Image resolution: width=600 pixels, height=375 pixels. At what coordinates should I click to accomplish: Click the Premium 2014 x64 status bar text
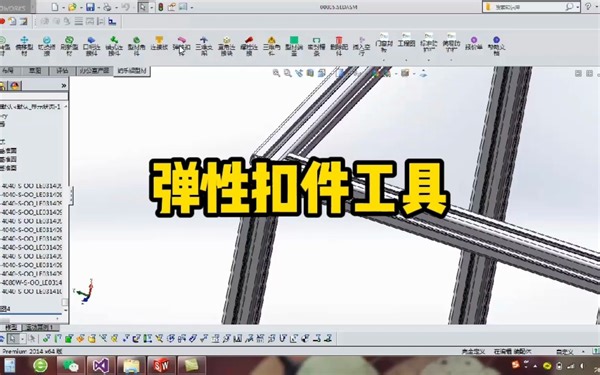coord(33,351)
